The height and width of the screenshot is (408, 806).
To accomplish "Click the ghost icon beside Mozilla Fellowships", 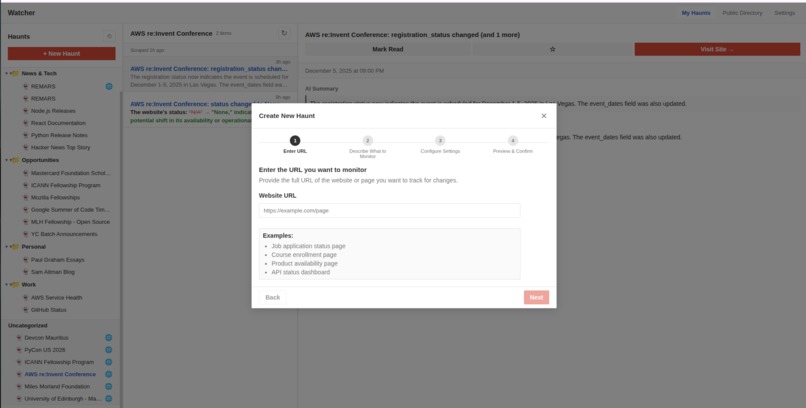I will pos(26,198).
